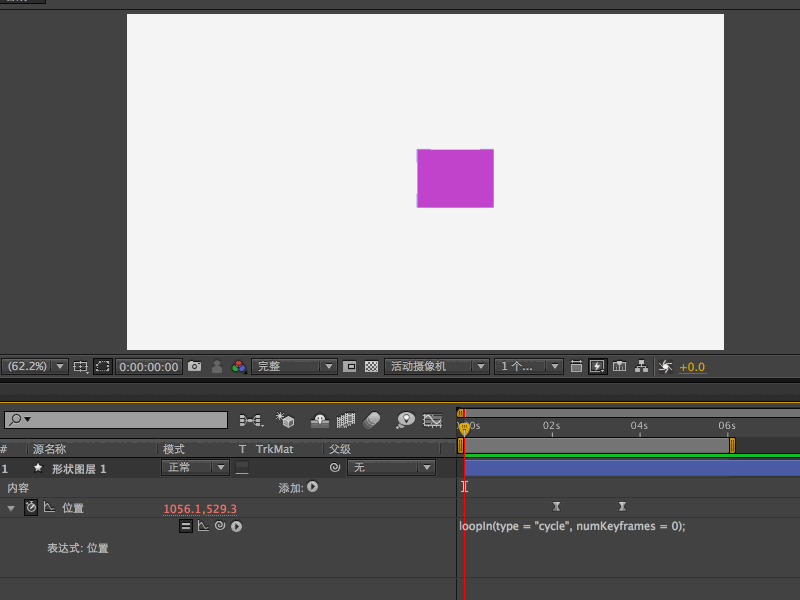Open the RGB channel display icon
Screen dimensions: 800x600
click(238, 366)
